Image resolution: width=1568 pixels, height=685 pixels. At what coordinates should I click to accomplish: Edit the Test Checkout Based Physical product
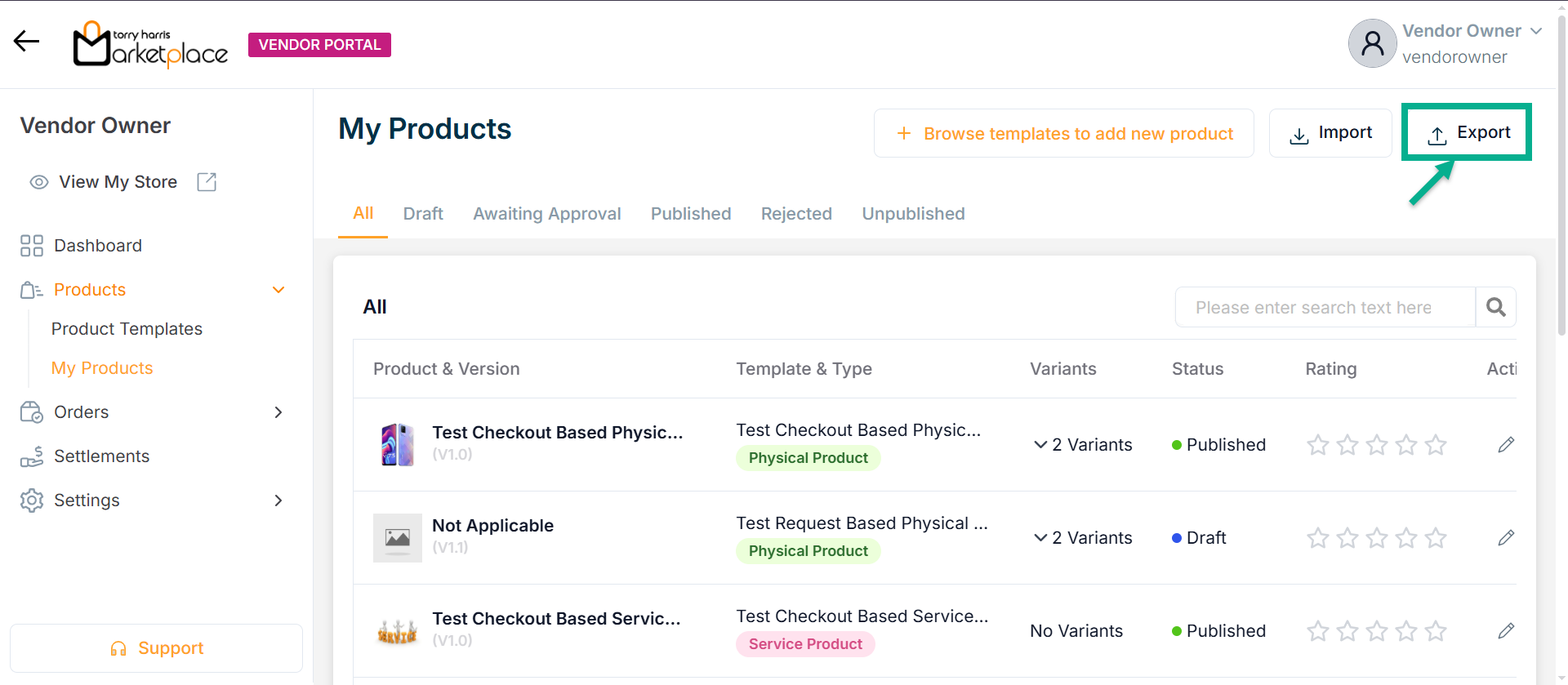tap(1506, 445)
